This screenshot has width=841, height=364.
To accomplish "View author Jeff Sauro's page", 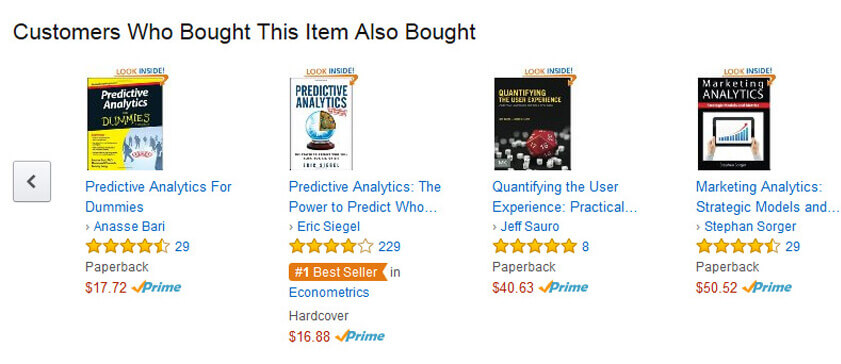I will (x=529, y=226).
